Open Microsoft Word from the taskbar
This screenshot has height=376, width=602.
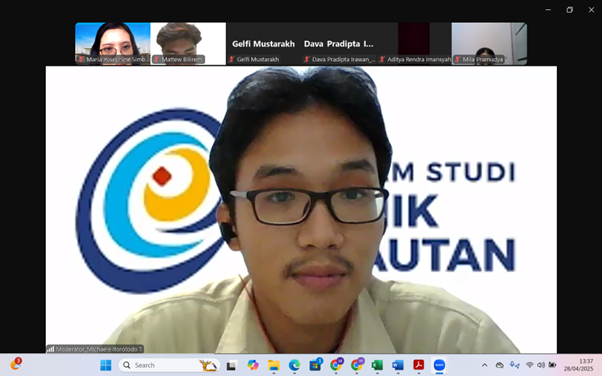398,365
